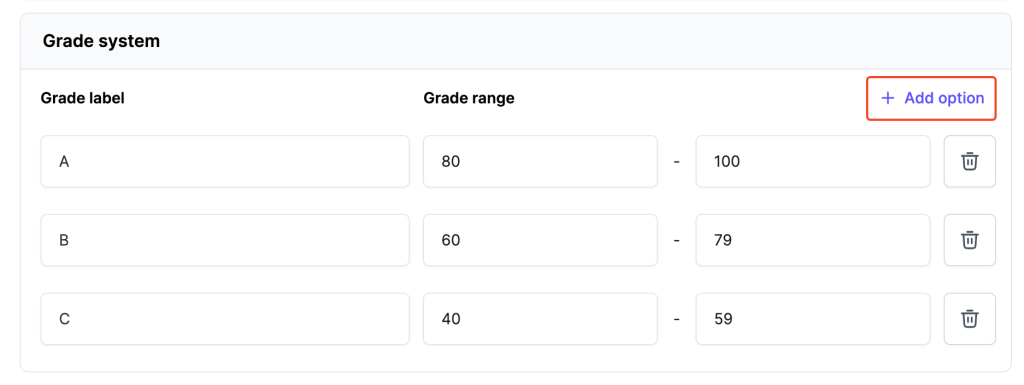Select the range minimum field showing 40
Screen dimensions: 1024x385
[540, 318]
